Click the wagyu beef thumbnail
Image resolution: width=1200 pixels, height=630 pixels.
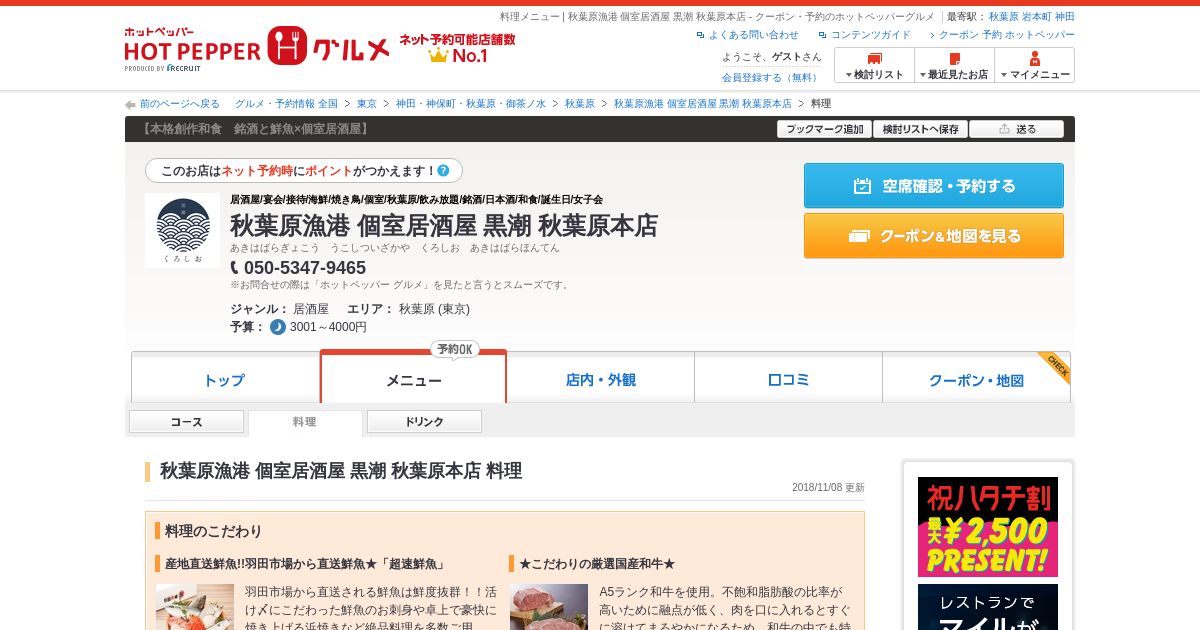click(x=549, y=607)
